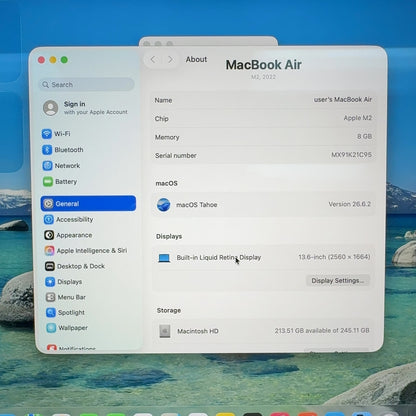Click the macOS Tahoe version row
This screenshot has height=416, width=416.
pos(263,204)
